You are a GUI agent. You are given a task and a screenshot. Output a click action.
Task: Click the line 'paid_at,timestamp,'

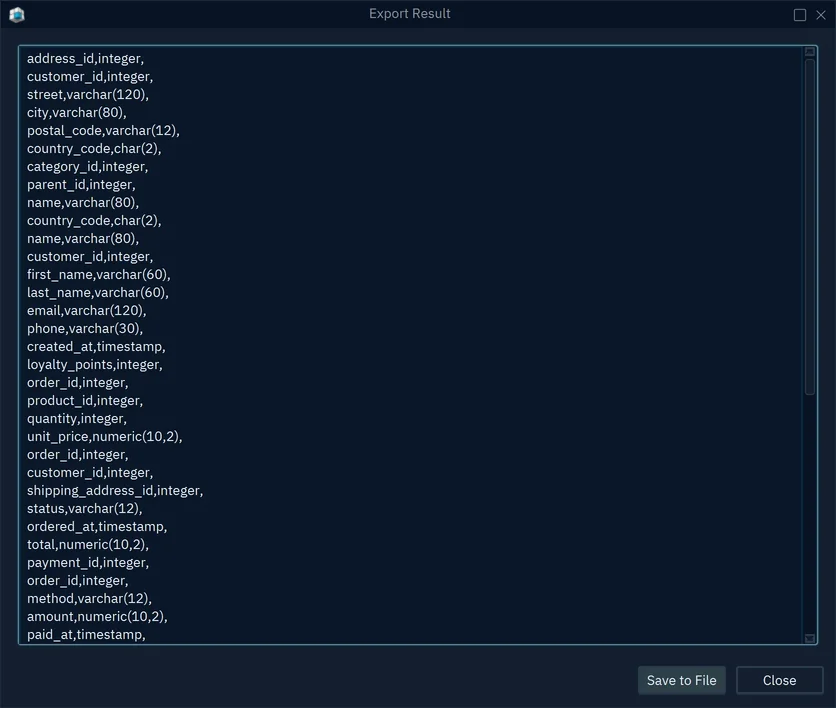pyautogui.click(x=86, y=634)
